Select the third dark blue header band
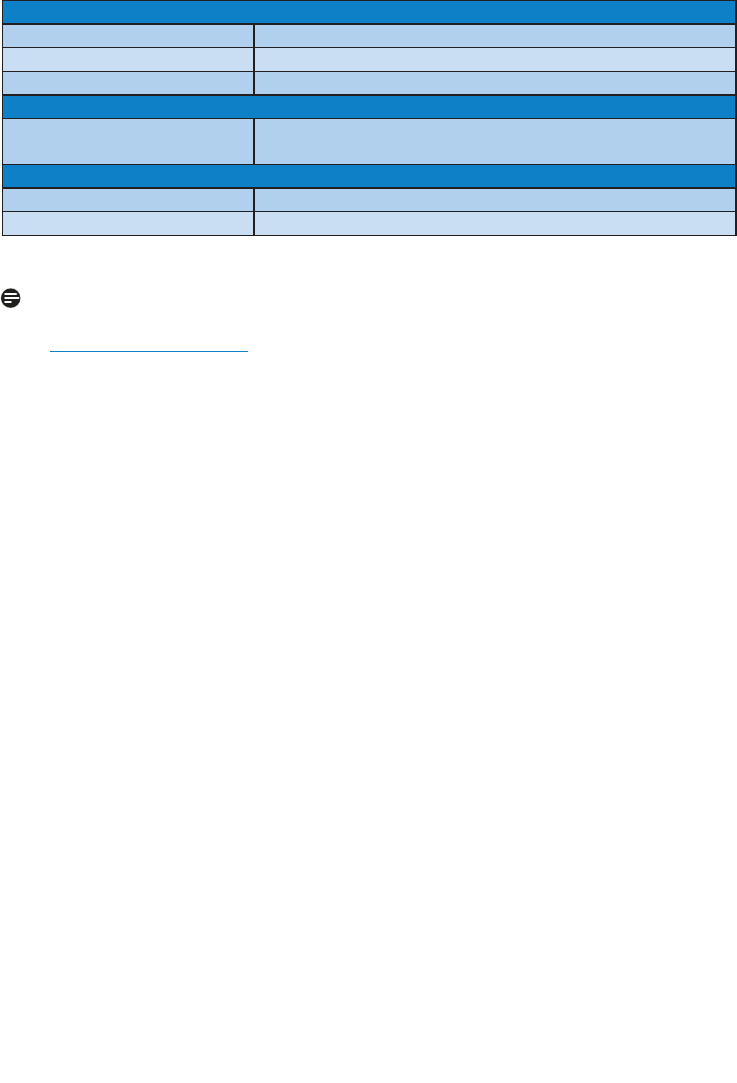 (x=369, y=176)
